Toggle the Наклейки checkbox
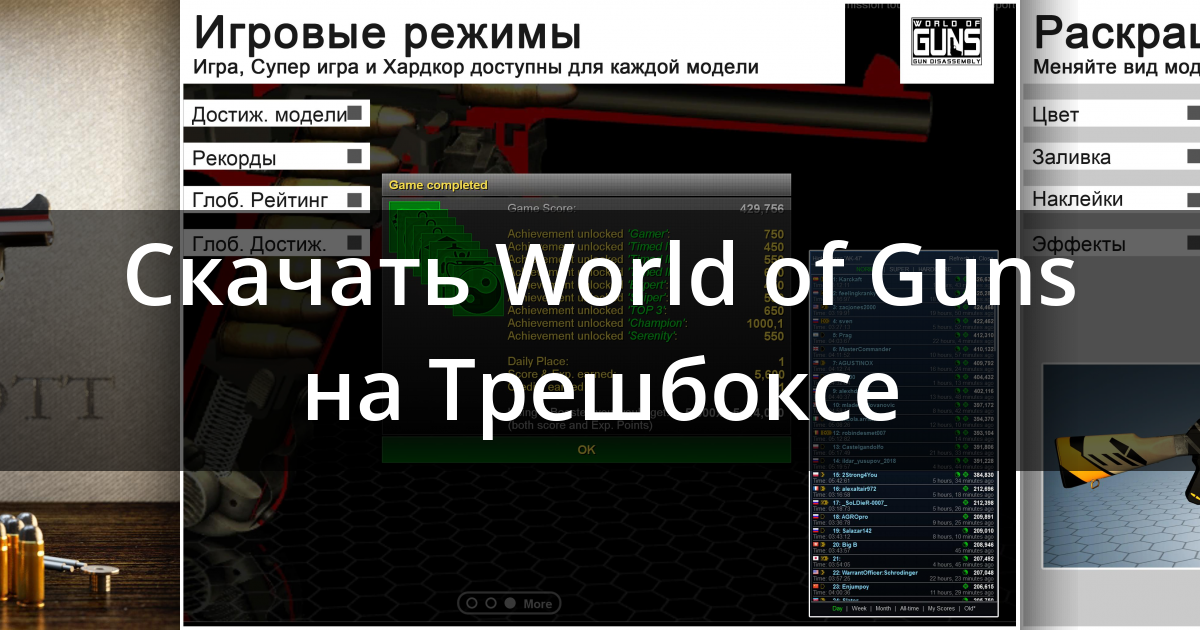Viewport: 1200px width, 630px height. coord(1193,199)
